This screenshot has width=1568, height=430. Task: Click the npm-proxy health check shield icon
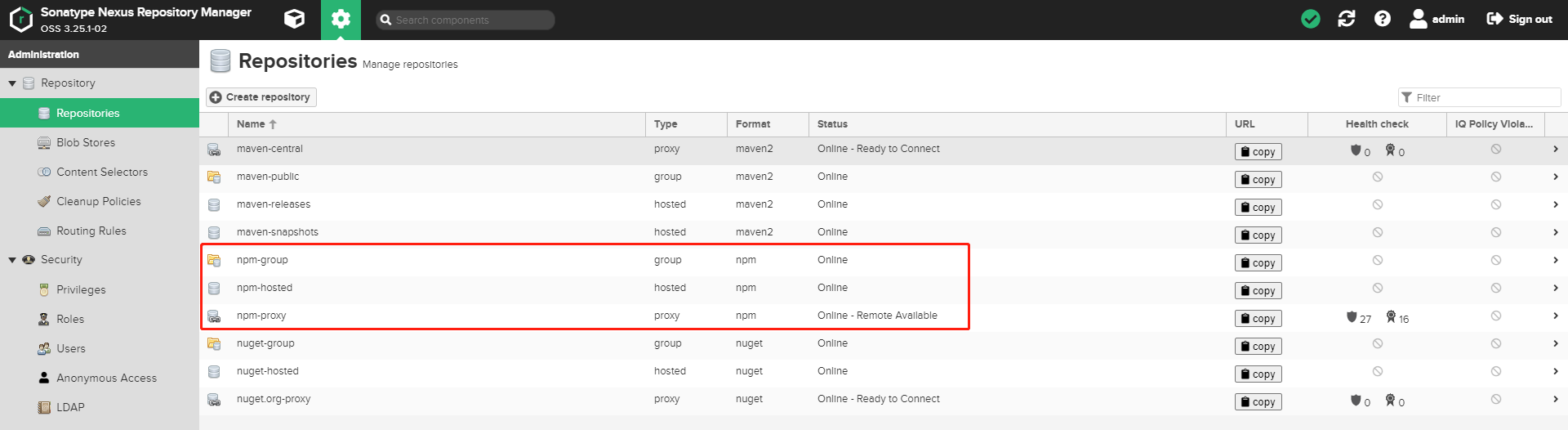pyautogui.click(x=1352, y=317)
